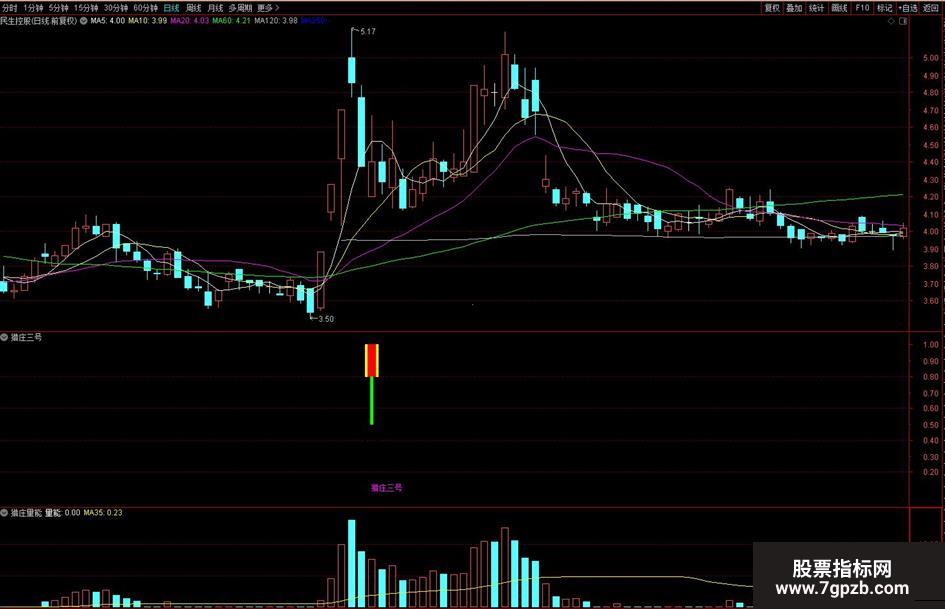
Task: Click the MA10: 3.99 value label
Action: (x=148, y=21)
